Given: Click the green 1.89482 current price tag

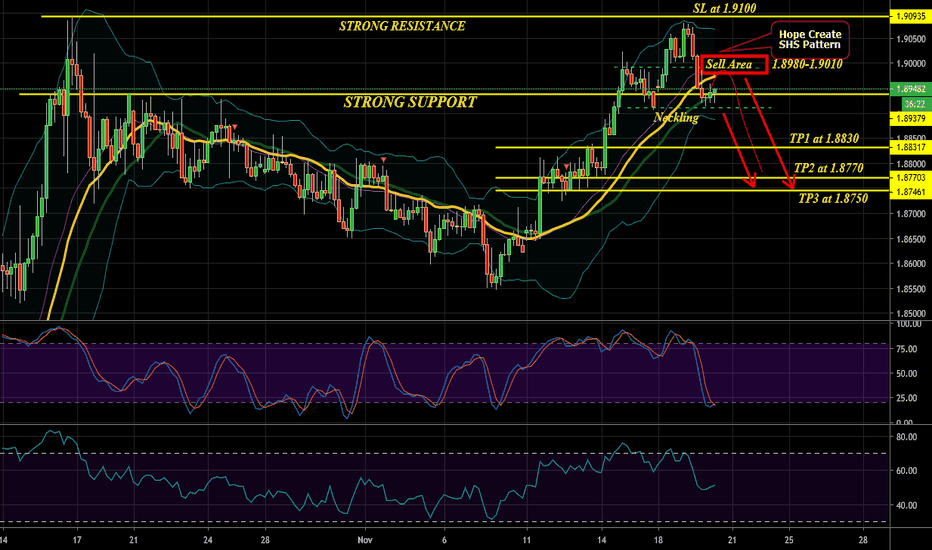Looking at the screenshot, I should click(909, 88).
